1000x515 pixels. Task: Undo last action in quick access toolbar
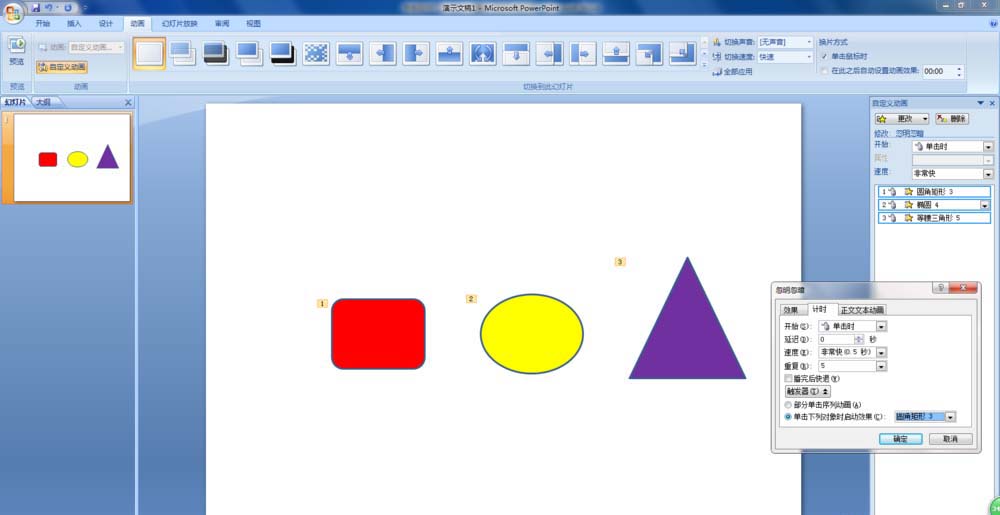tap(48, 8)
